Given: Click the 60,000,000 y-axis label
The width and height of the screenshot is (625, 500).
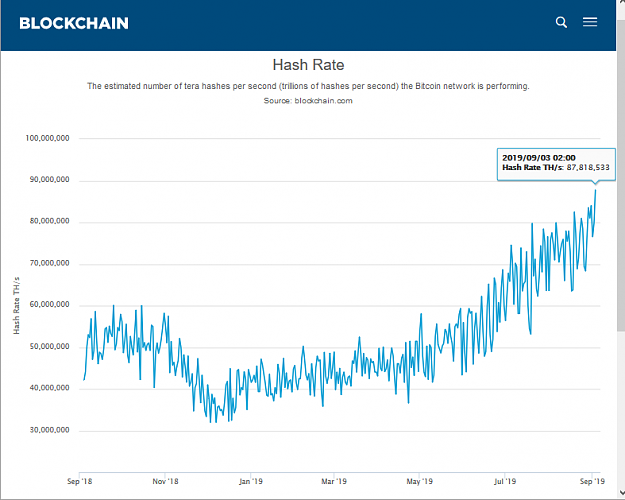Looking at the screenshot, I should click(49, 305).
